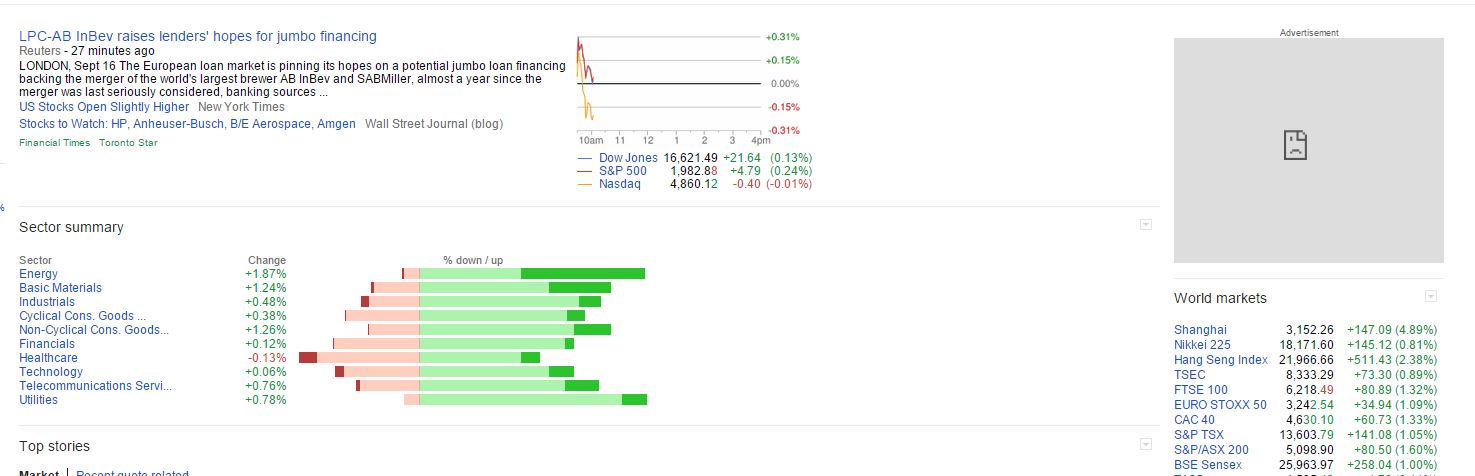Click the intraday market performance chart
Screen dimensions: 1475x476
(669, 84)
